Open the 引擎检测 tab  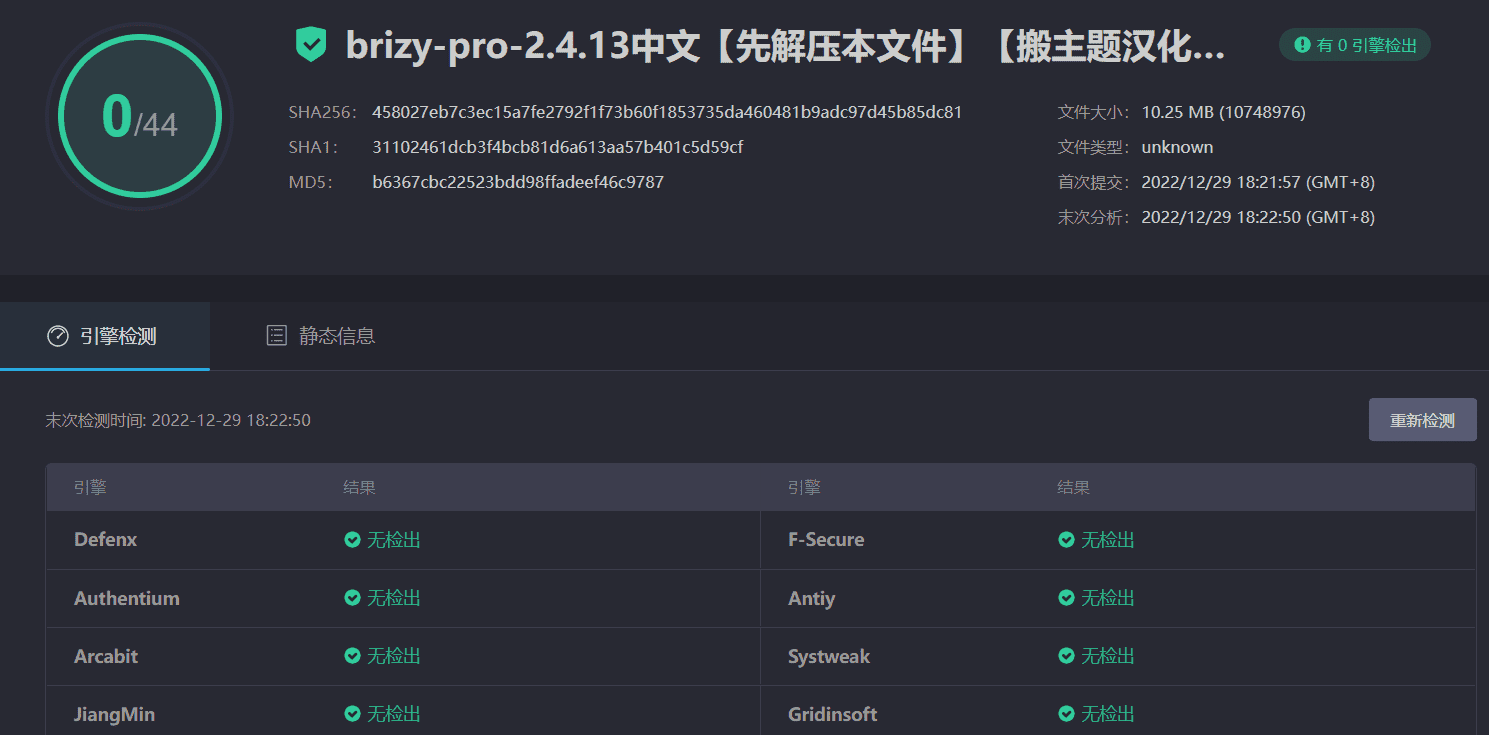click(x=104, y=336)
